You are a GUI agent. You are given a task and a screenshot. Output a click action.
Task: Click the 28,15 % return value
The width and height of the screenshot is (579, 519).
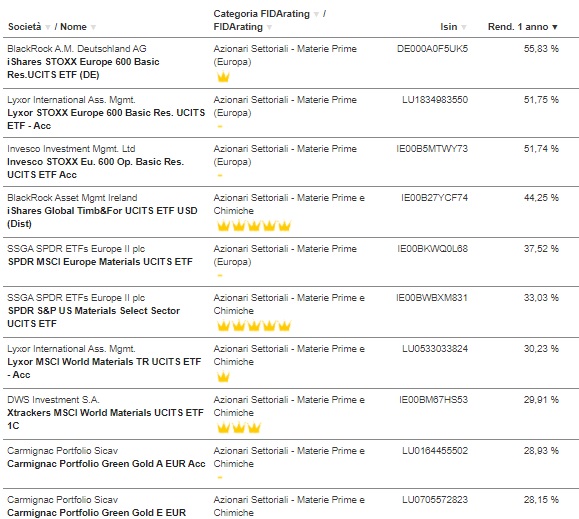541,500
